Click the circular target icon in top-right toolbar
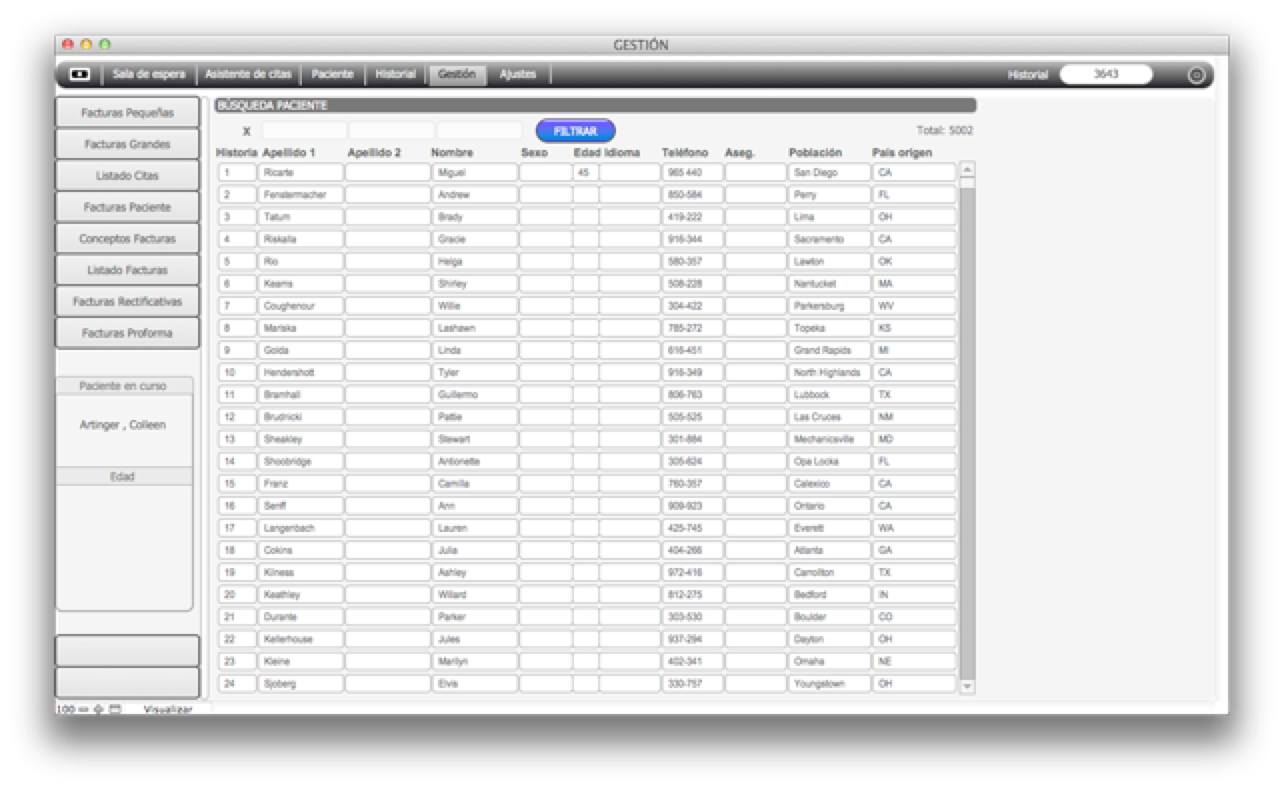This screenshot has height=790, width=1284. click(1196, 75)
